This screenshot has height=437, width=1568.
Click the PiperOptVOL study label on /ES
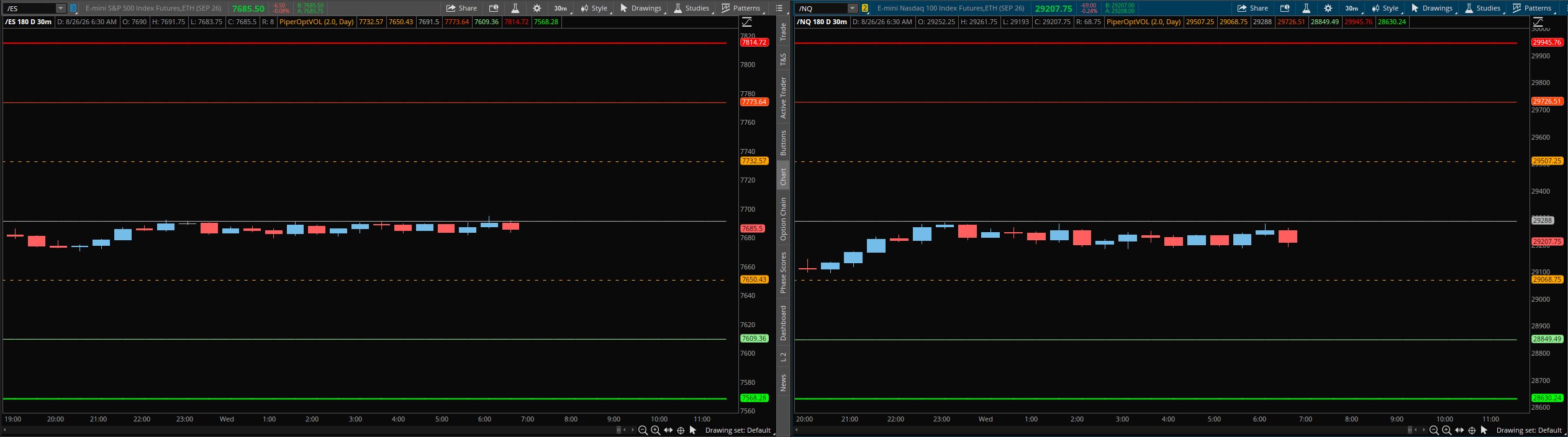click(316, 22)
